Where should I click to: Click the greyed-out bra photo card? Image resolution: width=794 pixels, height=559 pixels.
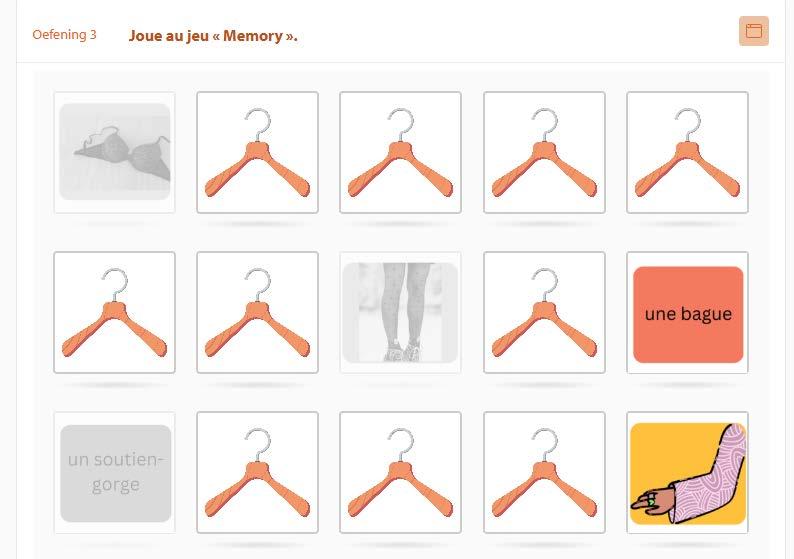point(114,152)
